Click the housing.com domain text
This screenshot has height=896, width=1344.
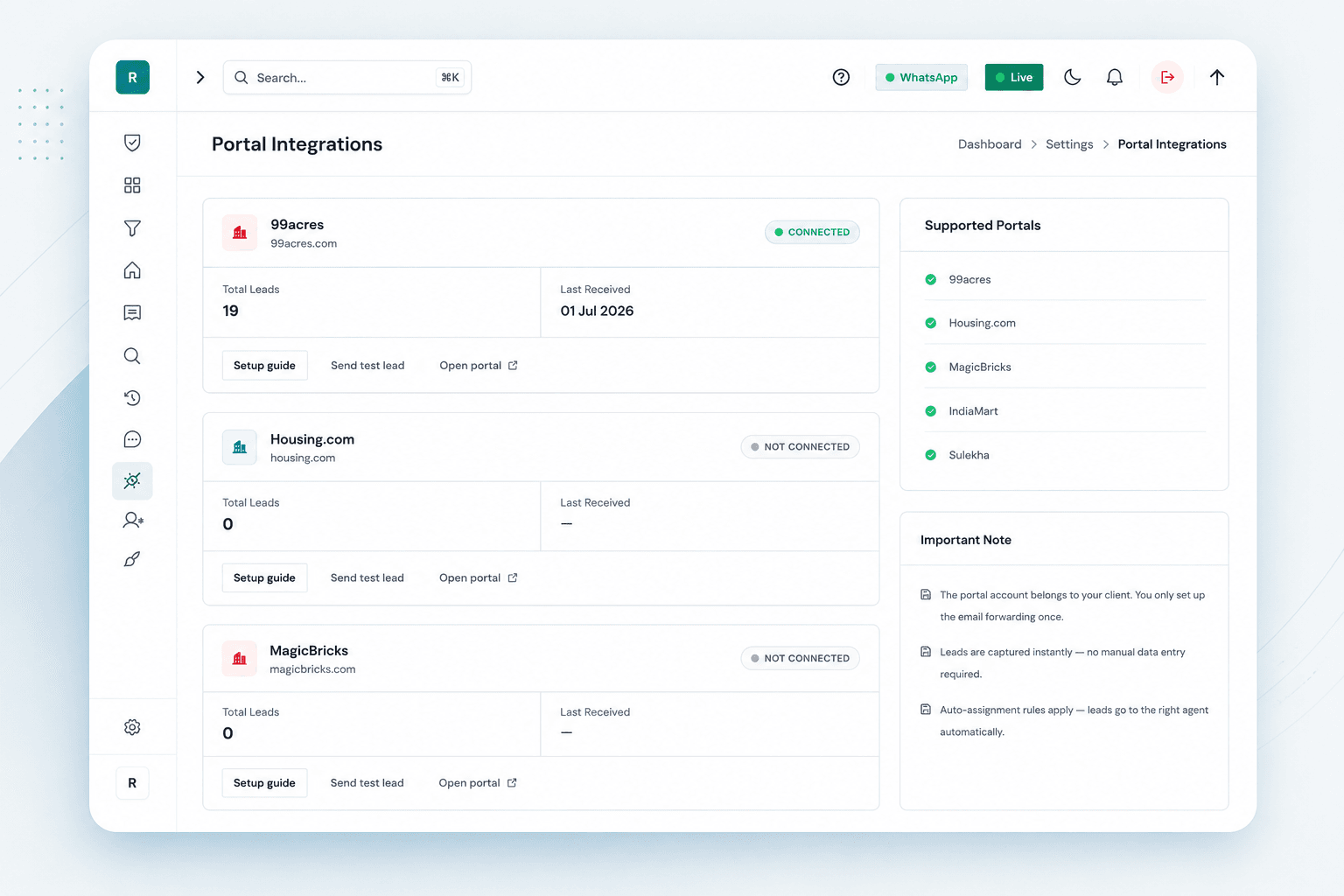(x=303, y=458)
